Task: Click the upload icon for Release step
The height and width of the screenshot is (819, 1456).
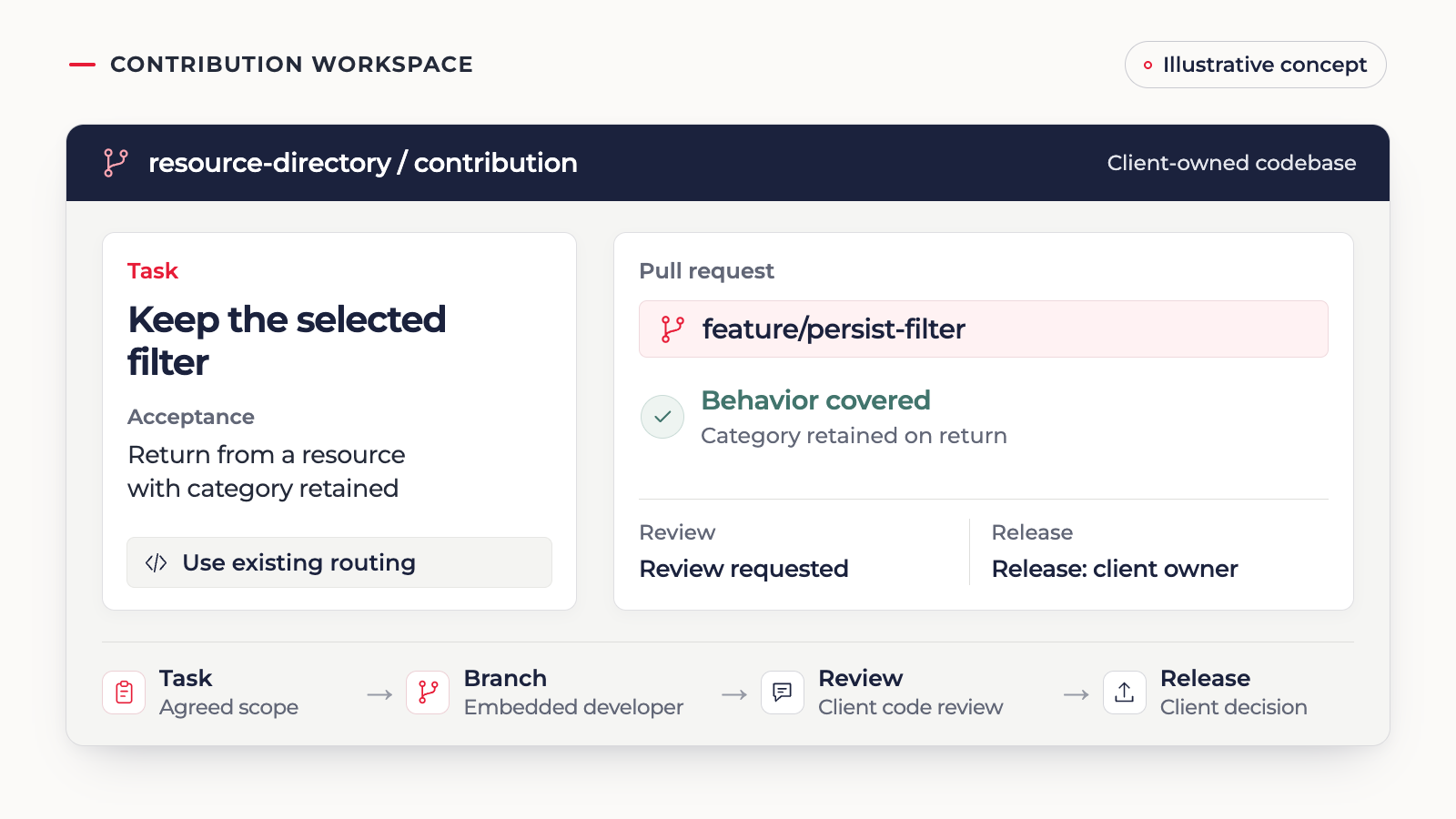Action: click(1125, 693)
